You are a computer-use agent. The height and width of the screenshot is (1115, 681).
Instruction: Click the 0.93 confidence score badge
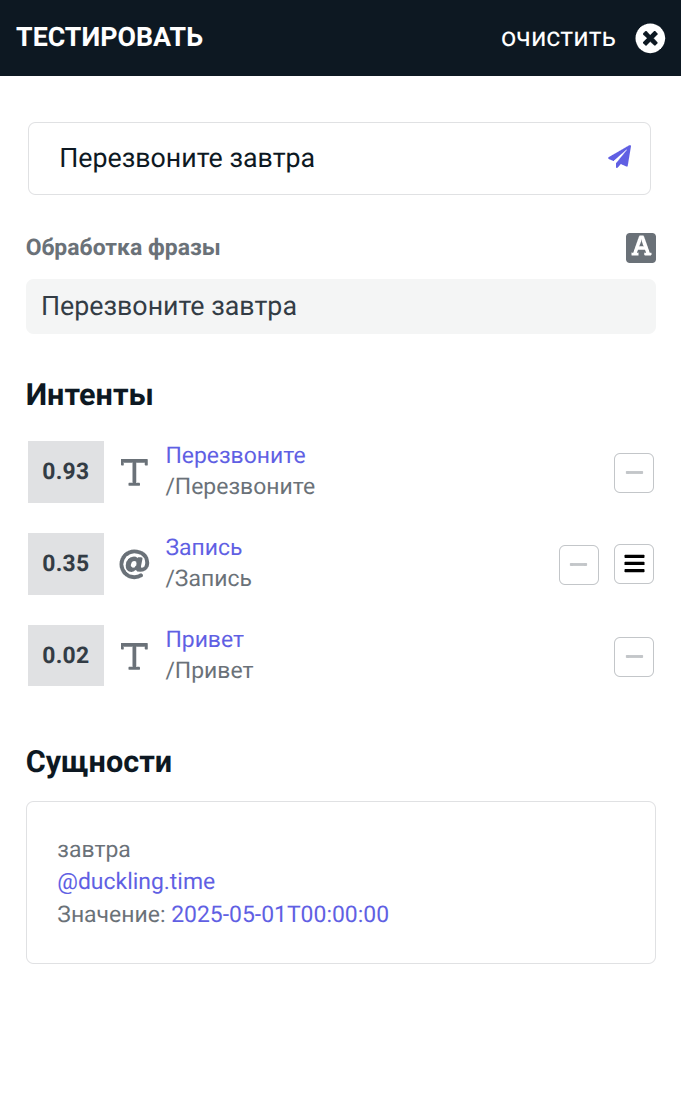coord(66,472)
